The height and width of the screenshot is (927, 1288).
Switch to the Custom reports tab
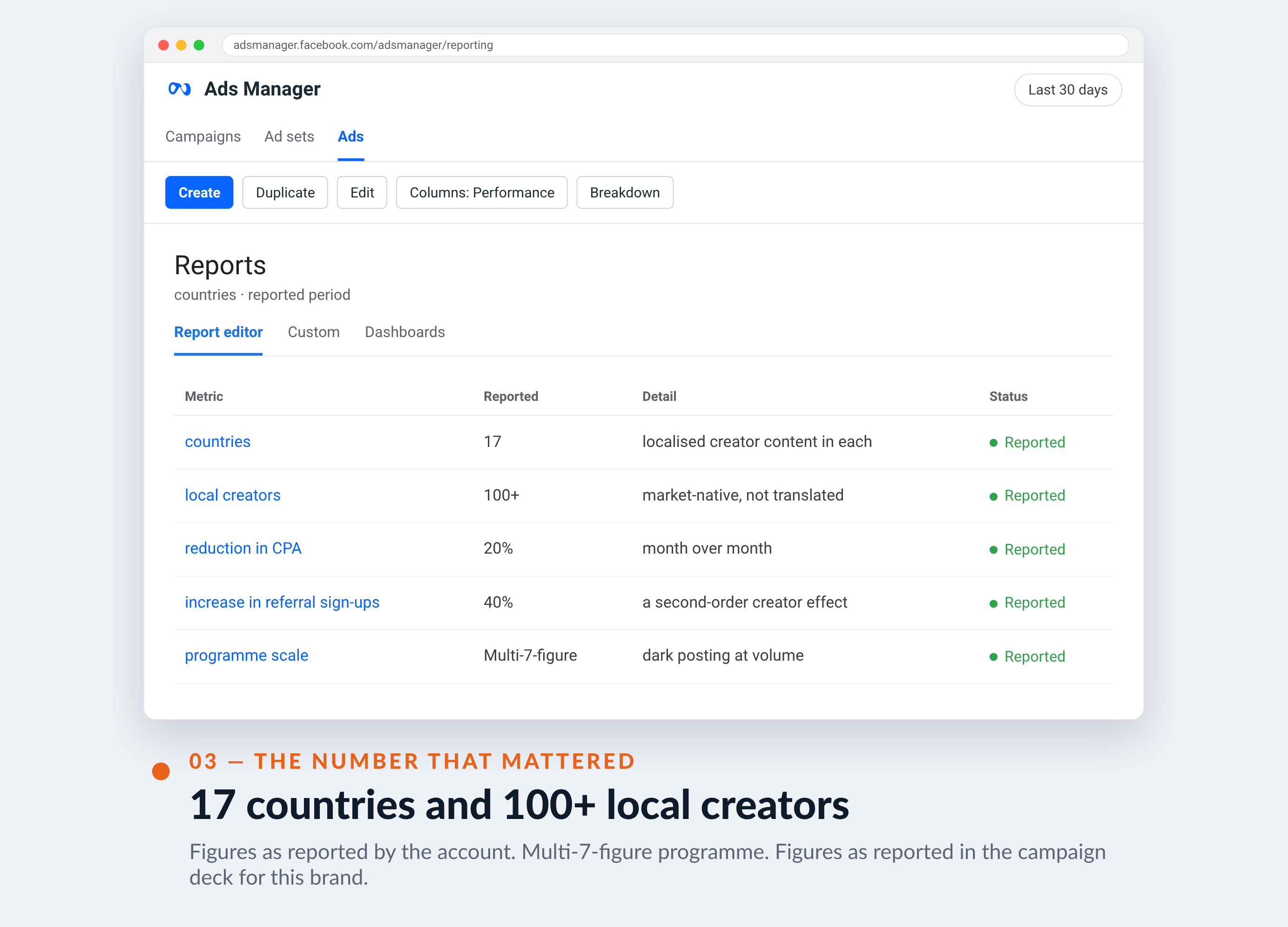click(313, 332)
